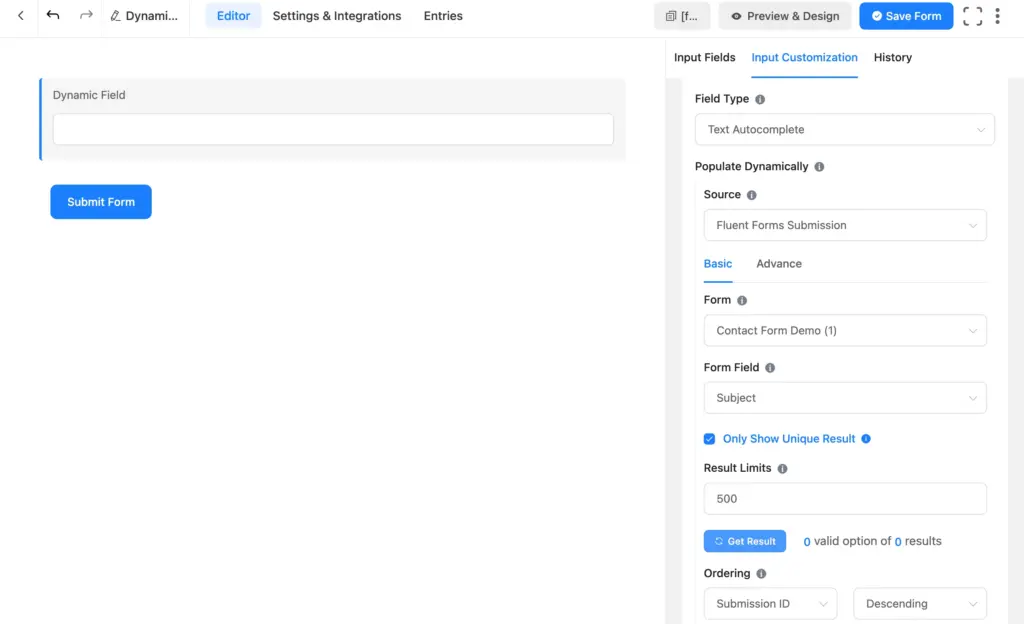This screenshot has width=1024, height=624.
Task: Go back using the left chevron icon
Action: pyautogui.click(x=21, y=16)
